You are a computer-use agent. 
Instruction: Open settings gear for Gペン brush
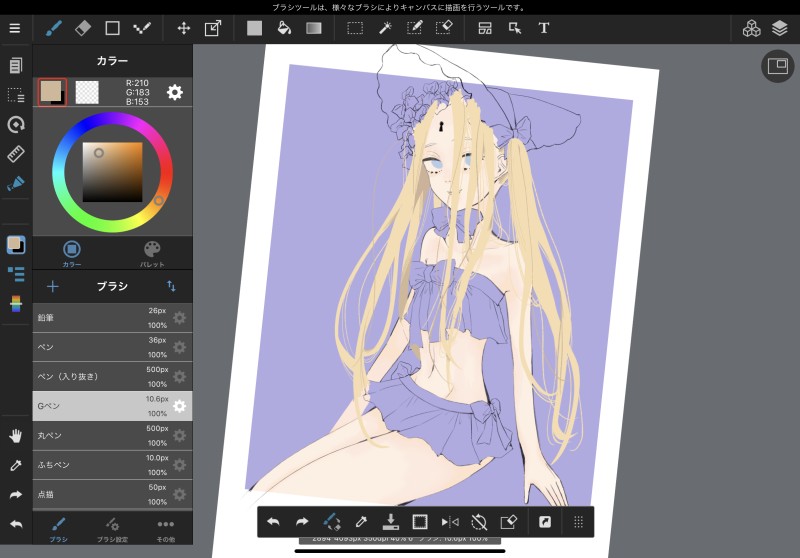click(180, 406)
